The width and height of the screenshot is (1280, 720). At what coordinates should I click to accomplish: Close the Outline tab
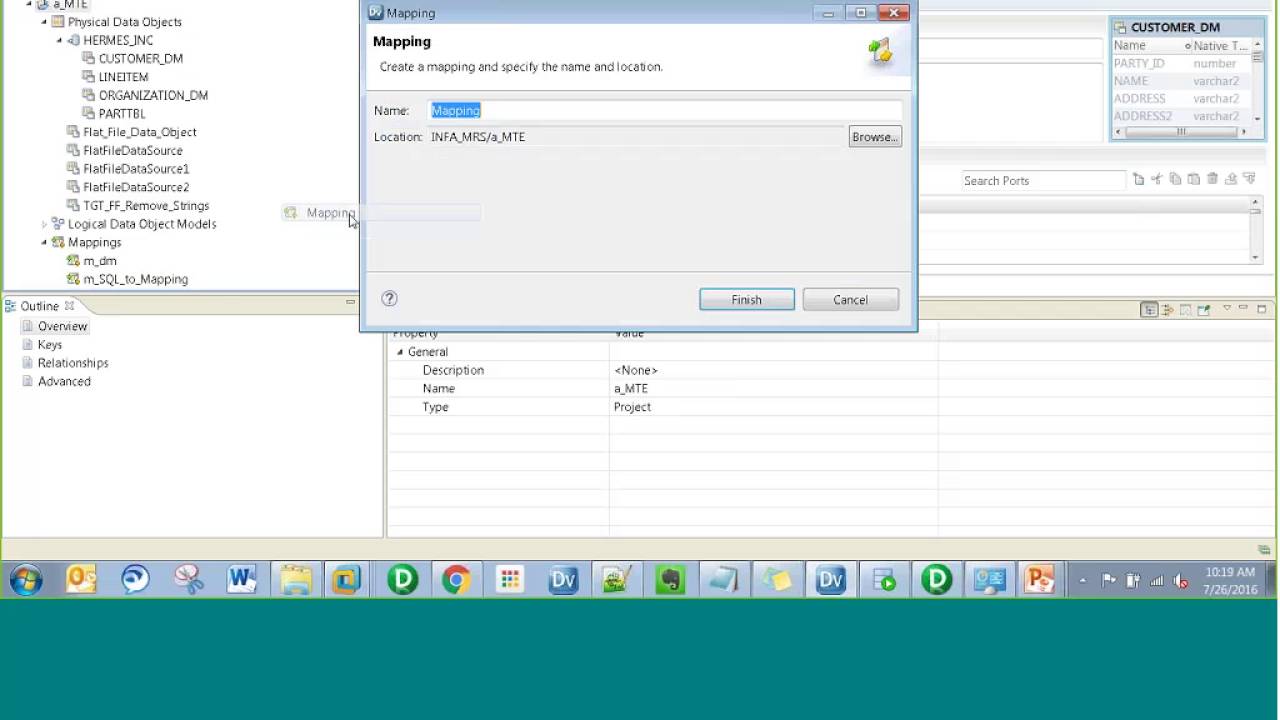click(x=69, y=306)
